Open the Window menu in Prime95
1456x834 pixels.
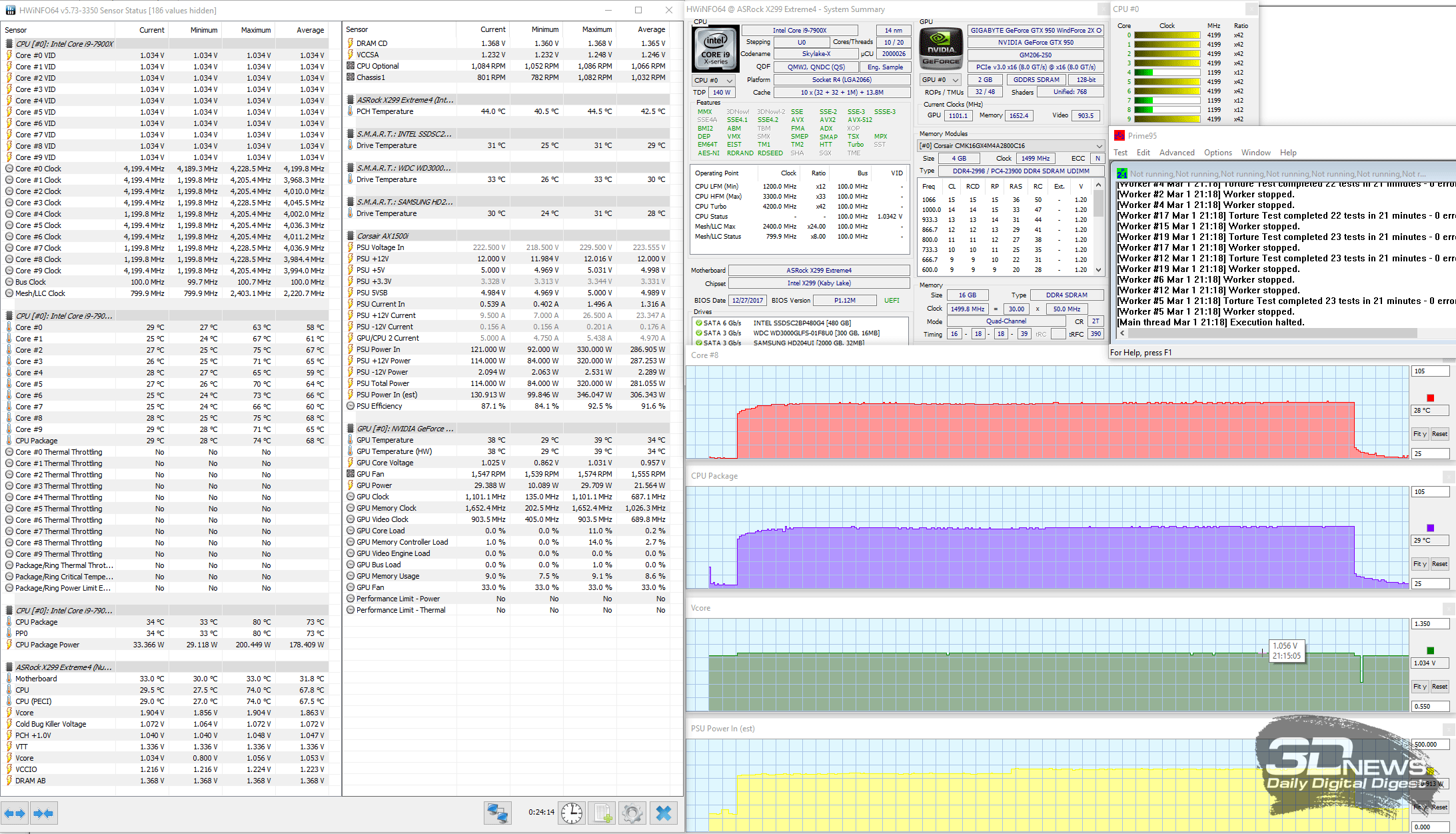(x=1256, y=153)
